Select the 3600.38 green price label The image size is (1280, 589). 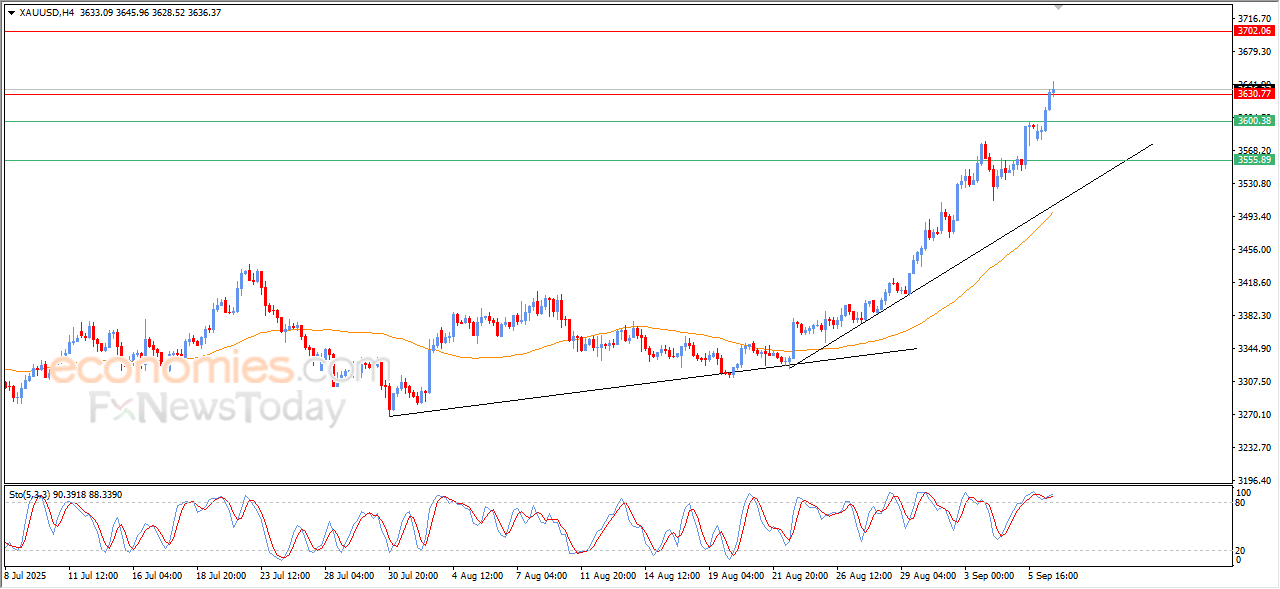1254,121
